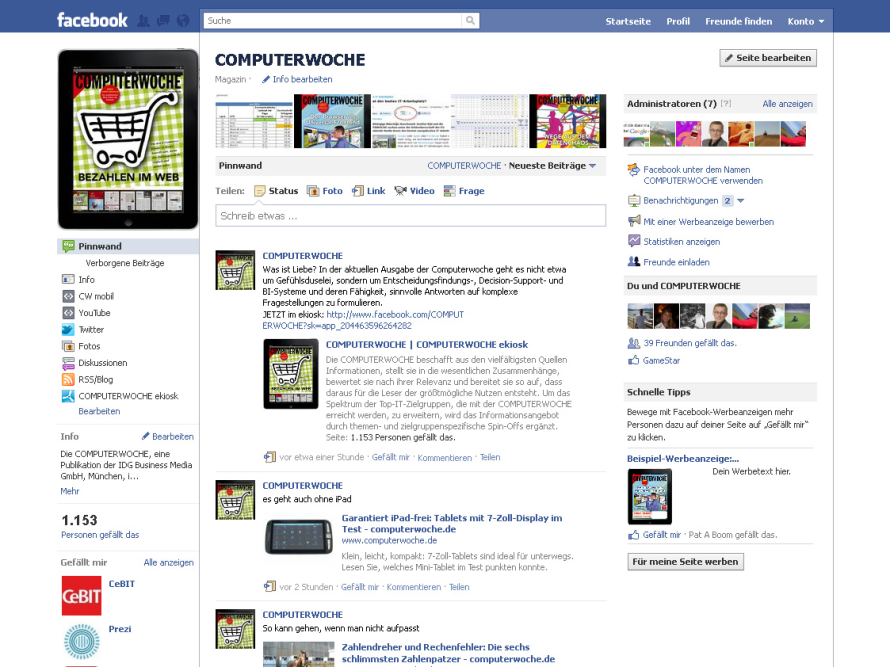Click the Pinnwand speech bubble icon

click(68, 246)
